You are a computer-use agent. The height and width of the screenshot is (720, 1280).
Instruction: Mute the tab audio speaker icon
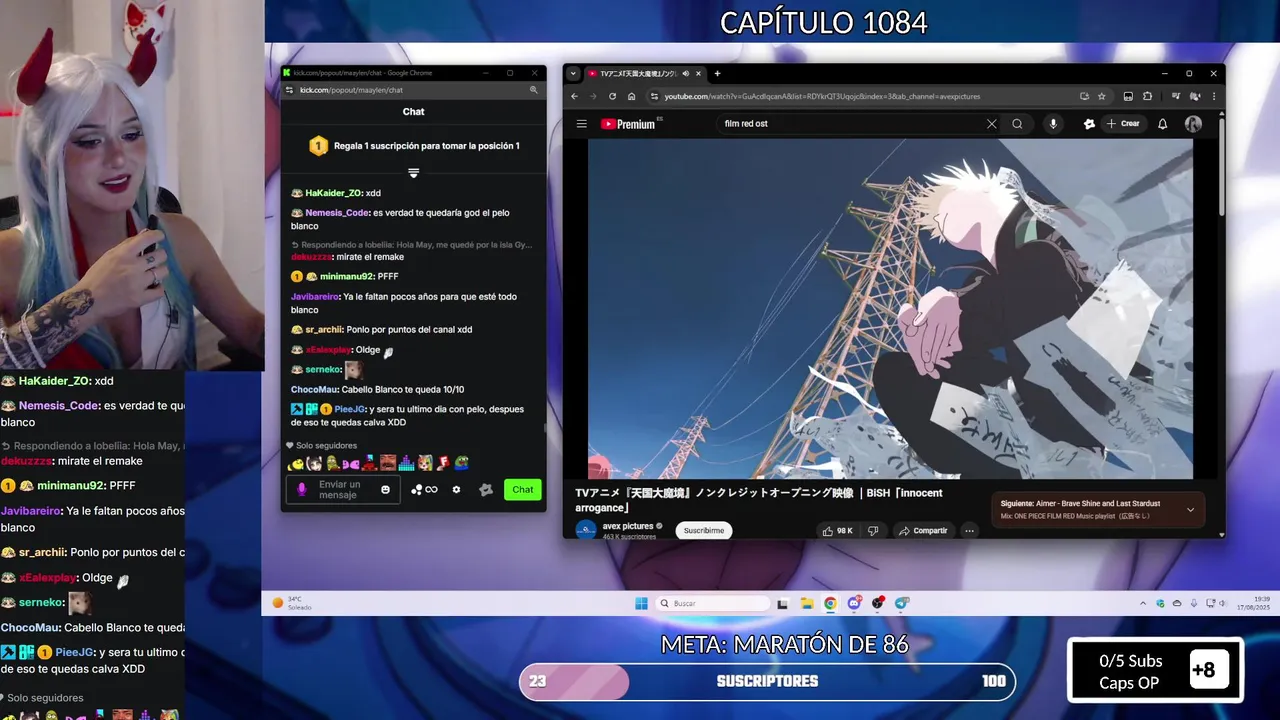click(685, 73)
